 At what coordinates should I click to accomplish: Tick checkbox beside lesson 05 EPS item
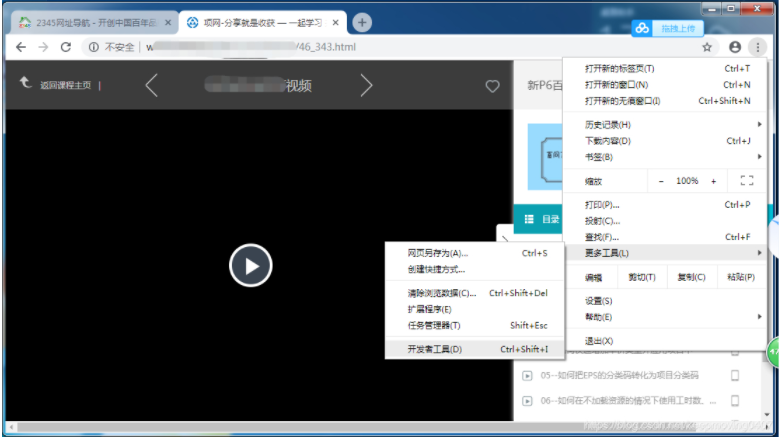(x=735, y=376)
